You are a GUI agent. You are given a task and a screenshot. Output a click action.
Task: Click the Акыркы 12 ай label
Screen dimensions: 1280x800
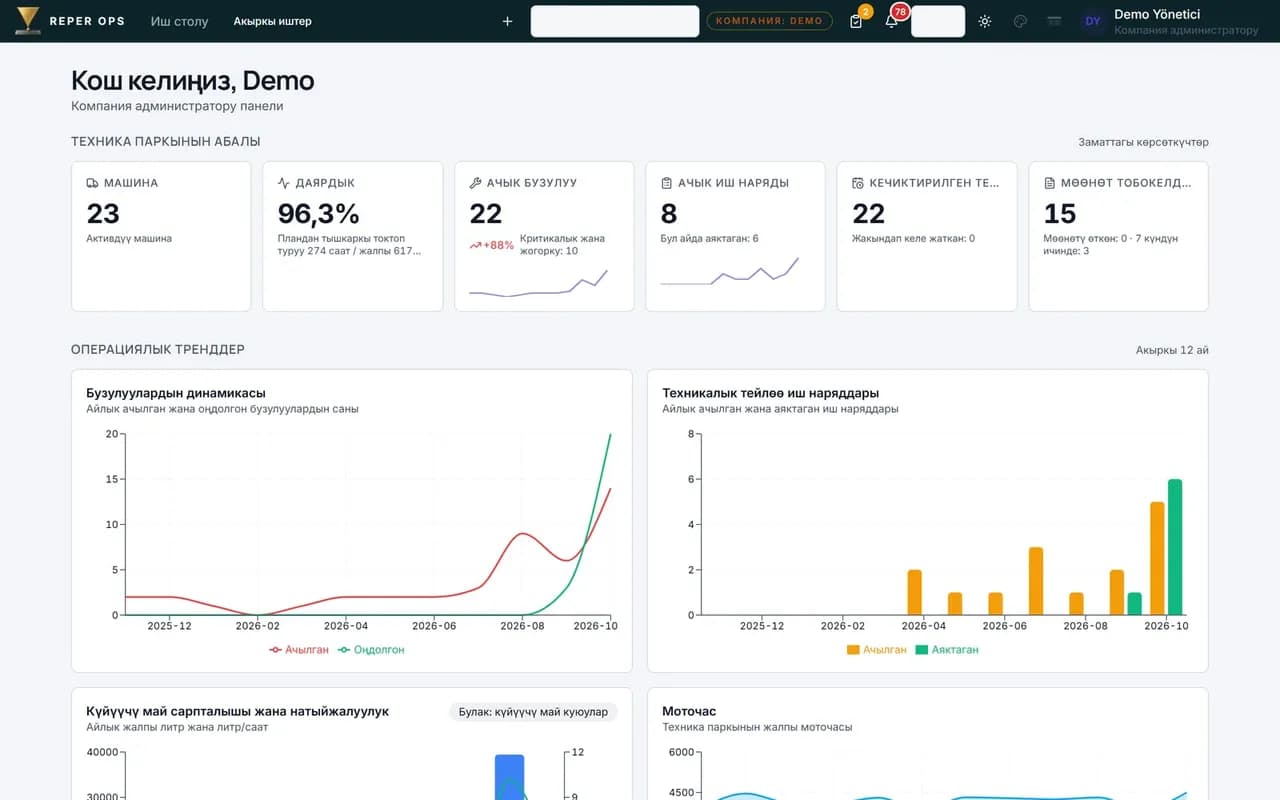[1172, 350]
